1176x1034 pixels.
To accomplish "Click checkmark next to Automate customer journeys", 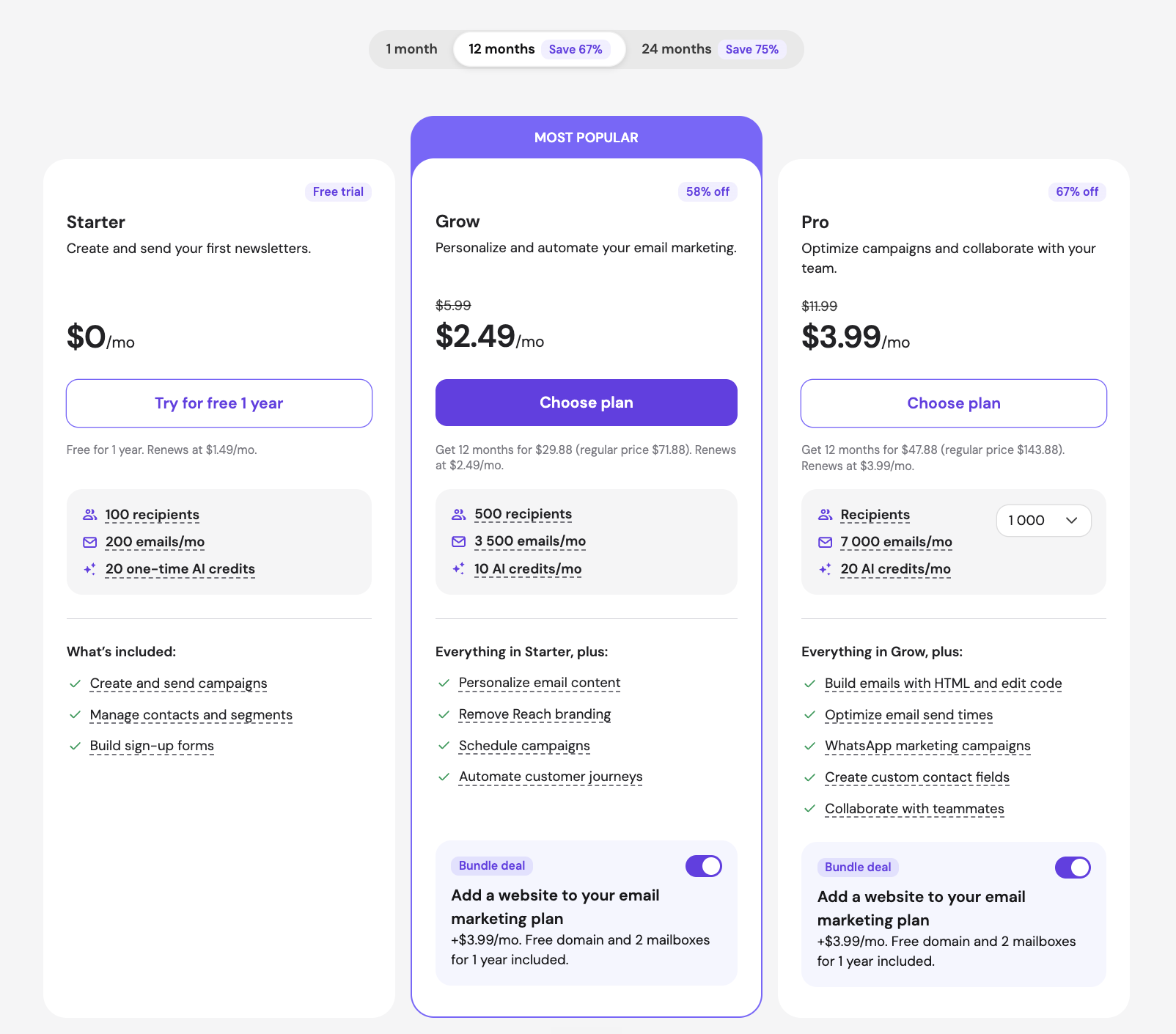I will click(444, 777).
